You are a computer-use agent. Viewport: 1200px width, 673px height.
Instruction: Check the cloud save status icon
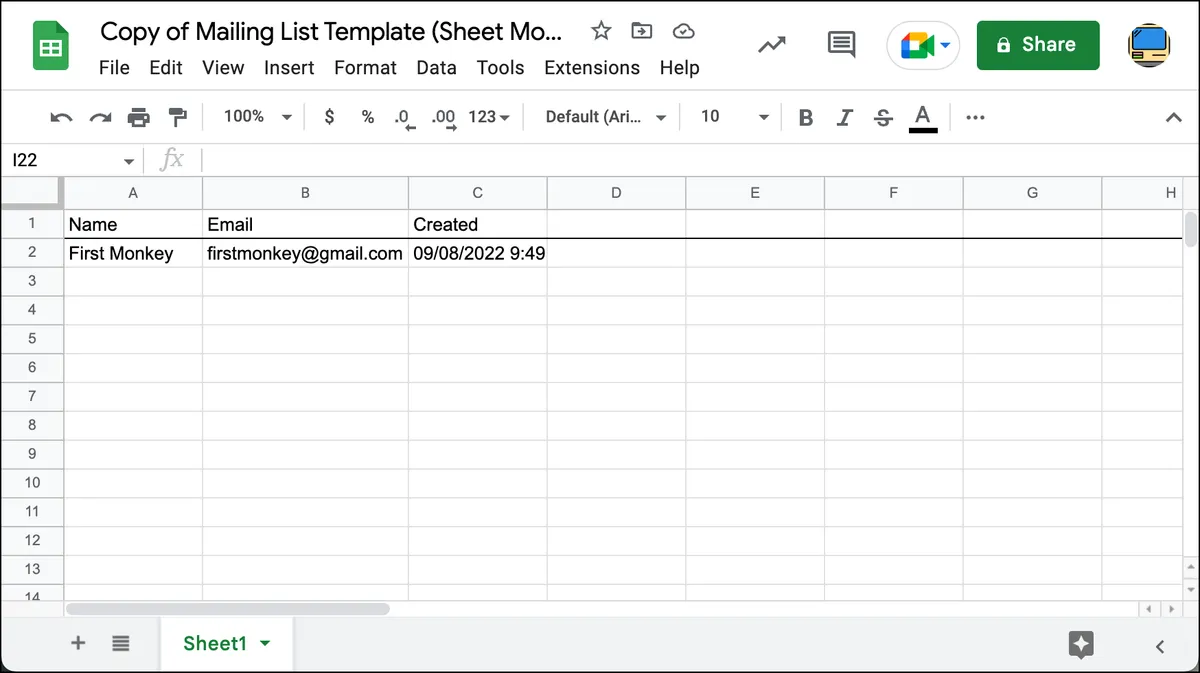point(684,31)
